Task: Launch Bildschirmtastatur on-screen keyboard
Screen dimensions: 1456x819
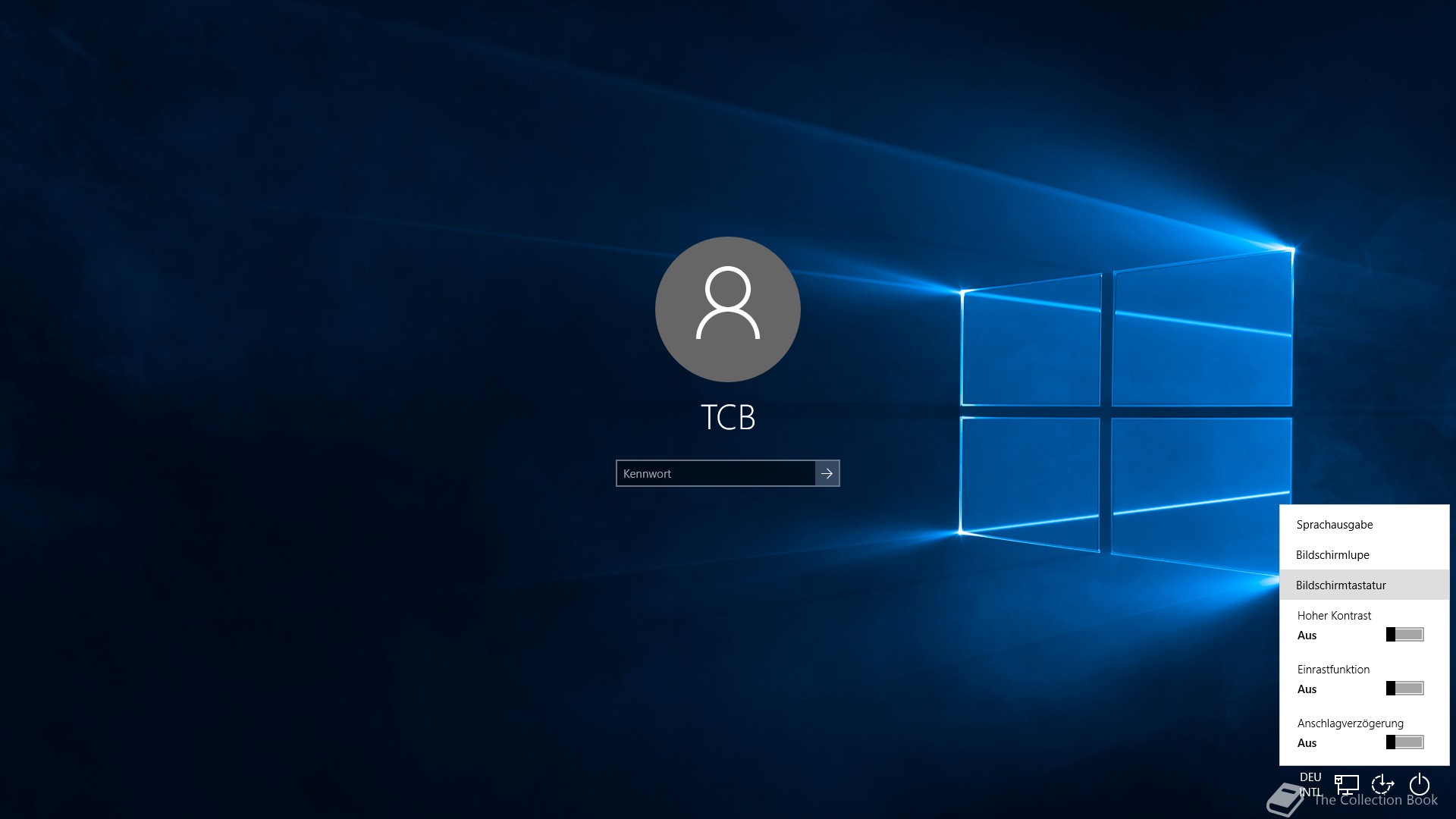Action: 1364,585
